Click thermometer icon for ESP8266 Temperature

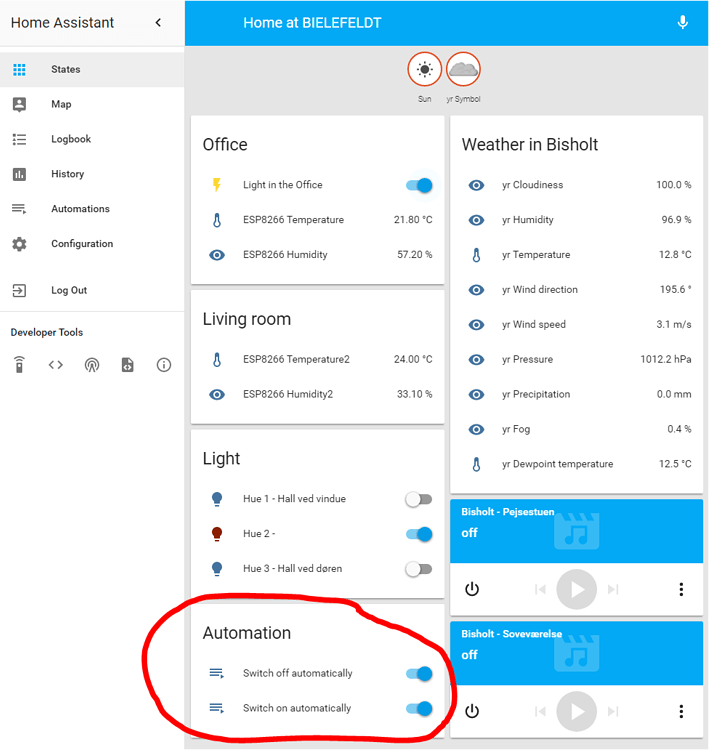click(x=217, y=220)
